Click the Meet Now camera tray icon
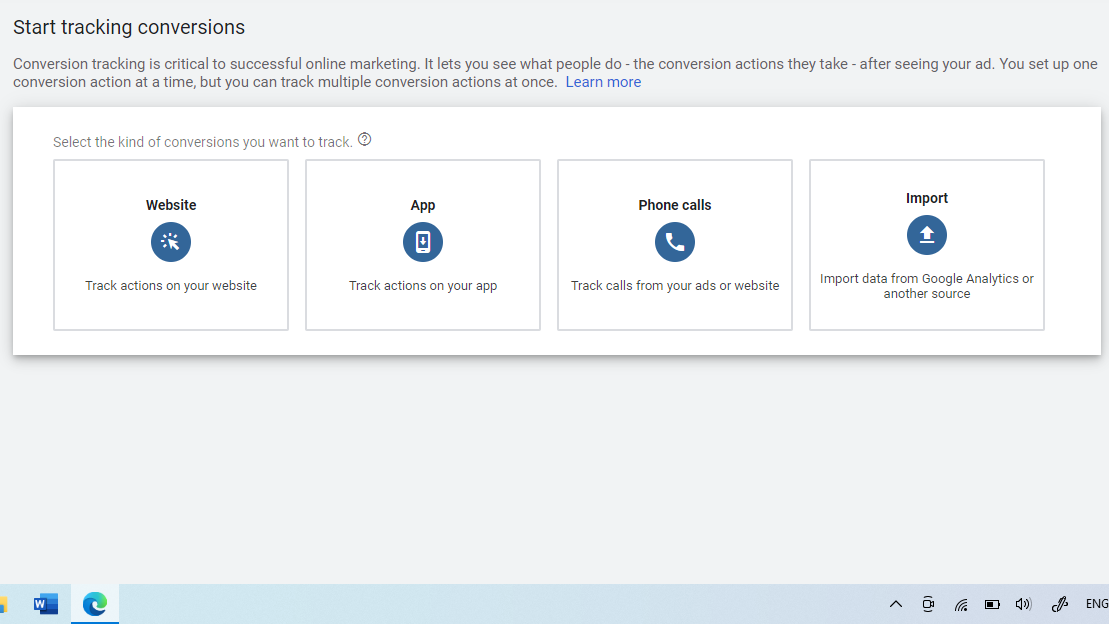This screenshot has width=1109, height=624. [928, 604]
